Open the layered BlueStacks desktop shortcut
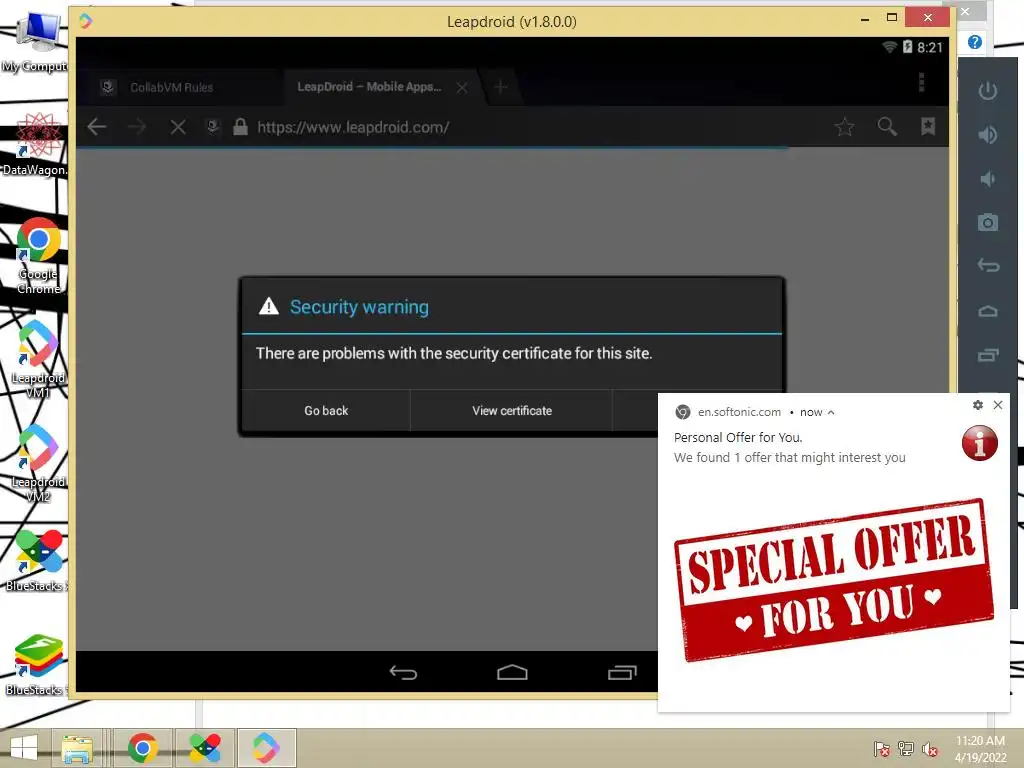Image resolution: width=1024 pixels, height=768 pixels. coord(37,665)
